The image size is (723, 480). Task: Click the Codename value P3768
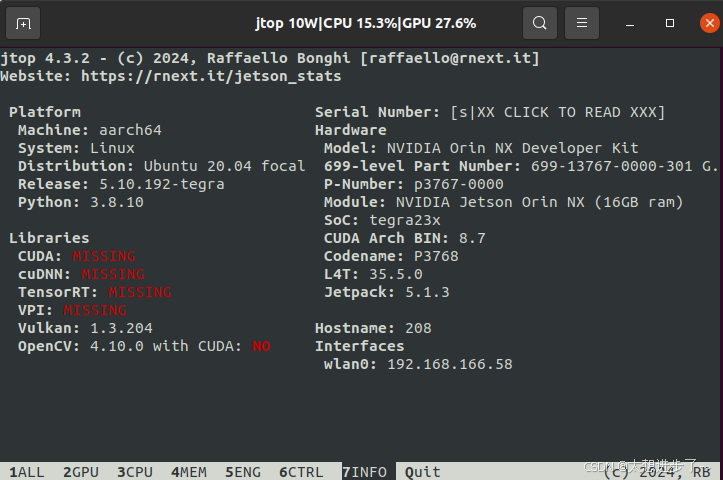click(x=436, y=256)
